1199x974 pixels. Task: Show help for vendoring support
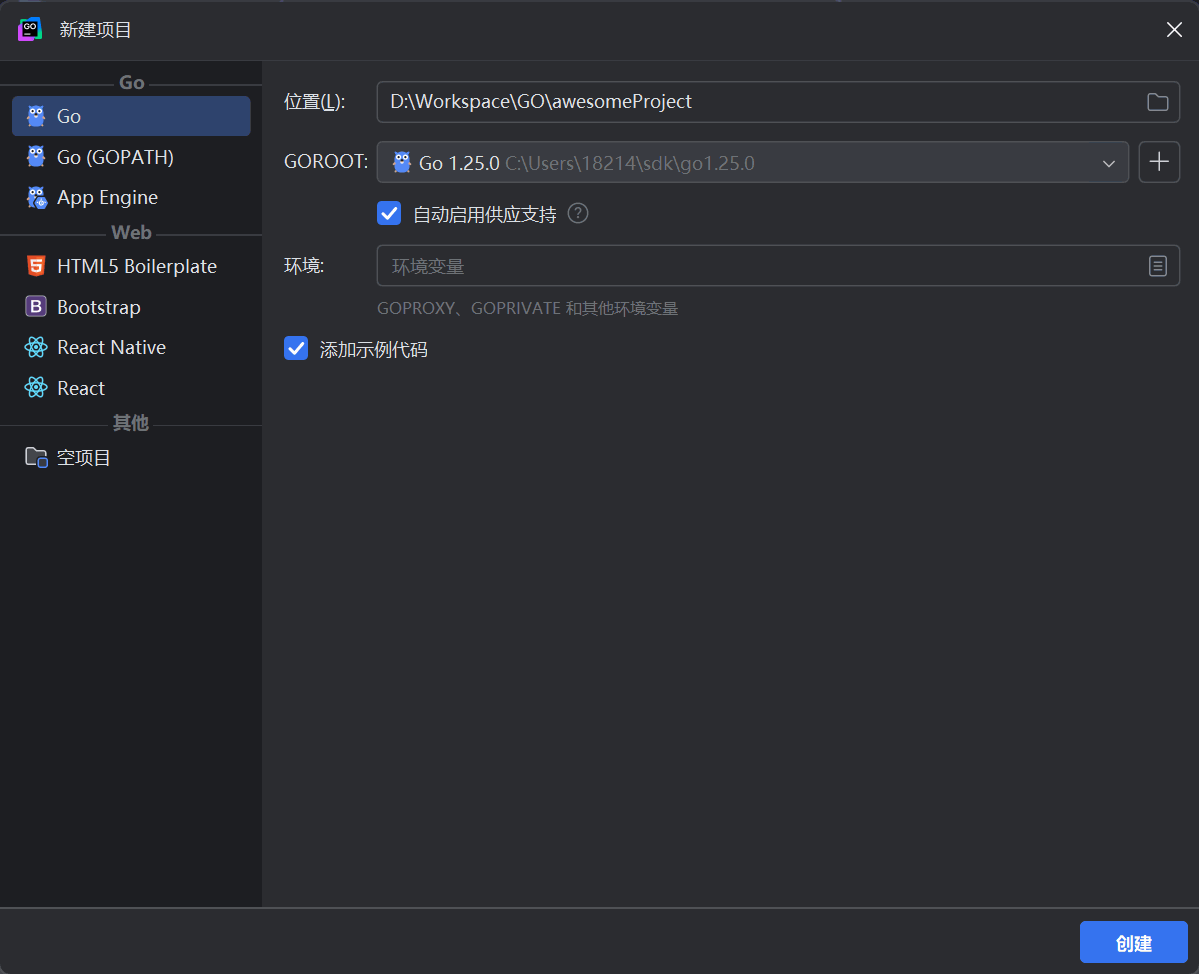coord(578,213)
